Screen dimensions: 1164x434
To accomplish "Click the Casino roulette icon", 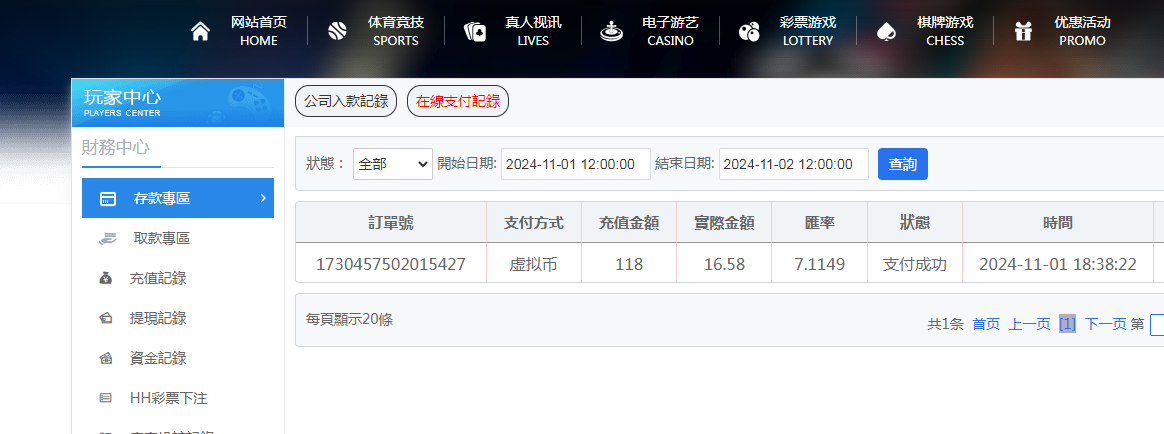I will click(x=610, y=32).
